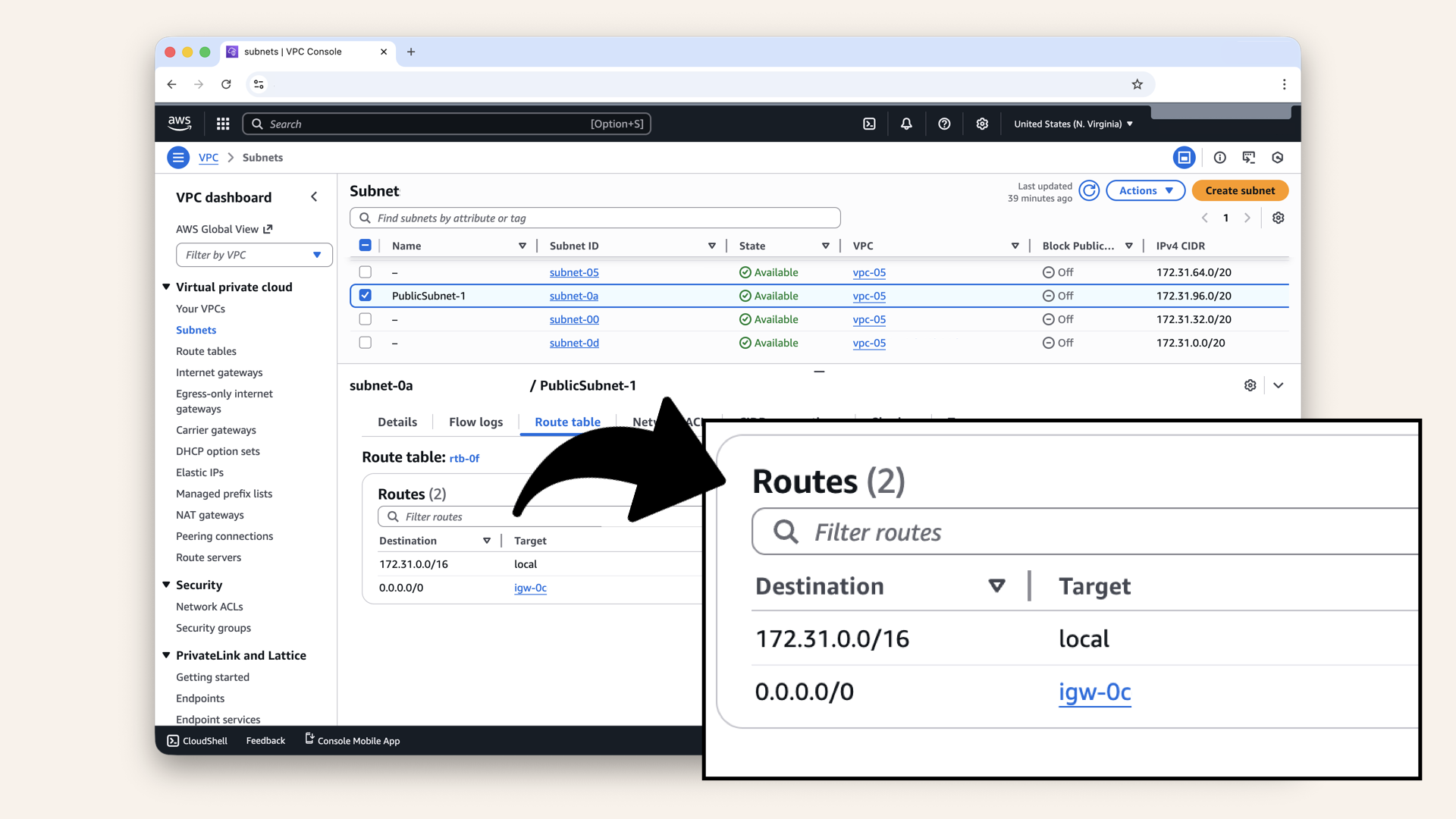Select checkbox for subnet-05 row
This screenshot has width=1456, height=819.
click(366, 272)
